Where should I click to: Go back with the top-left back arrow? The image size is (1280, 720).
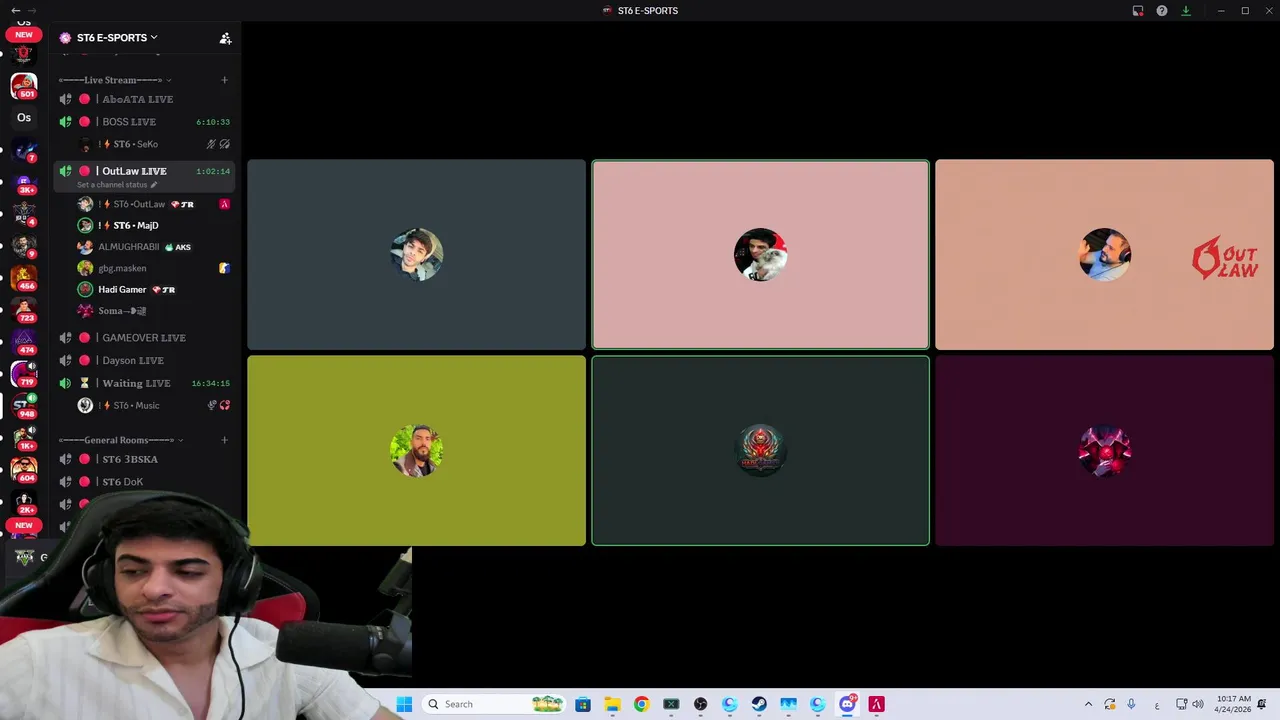15,10
